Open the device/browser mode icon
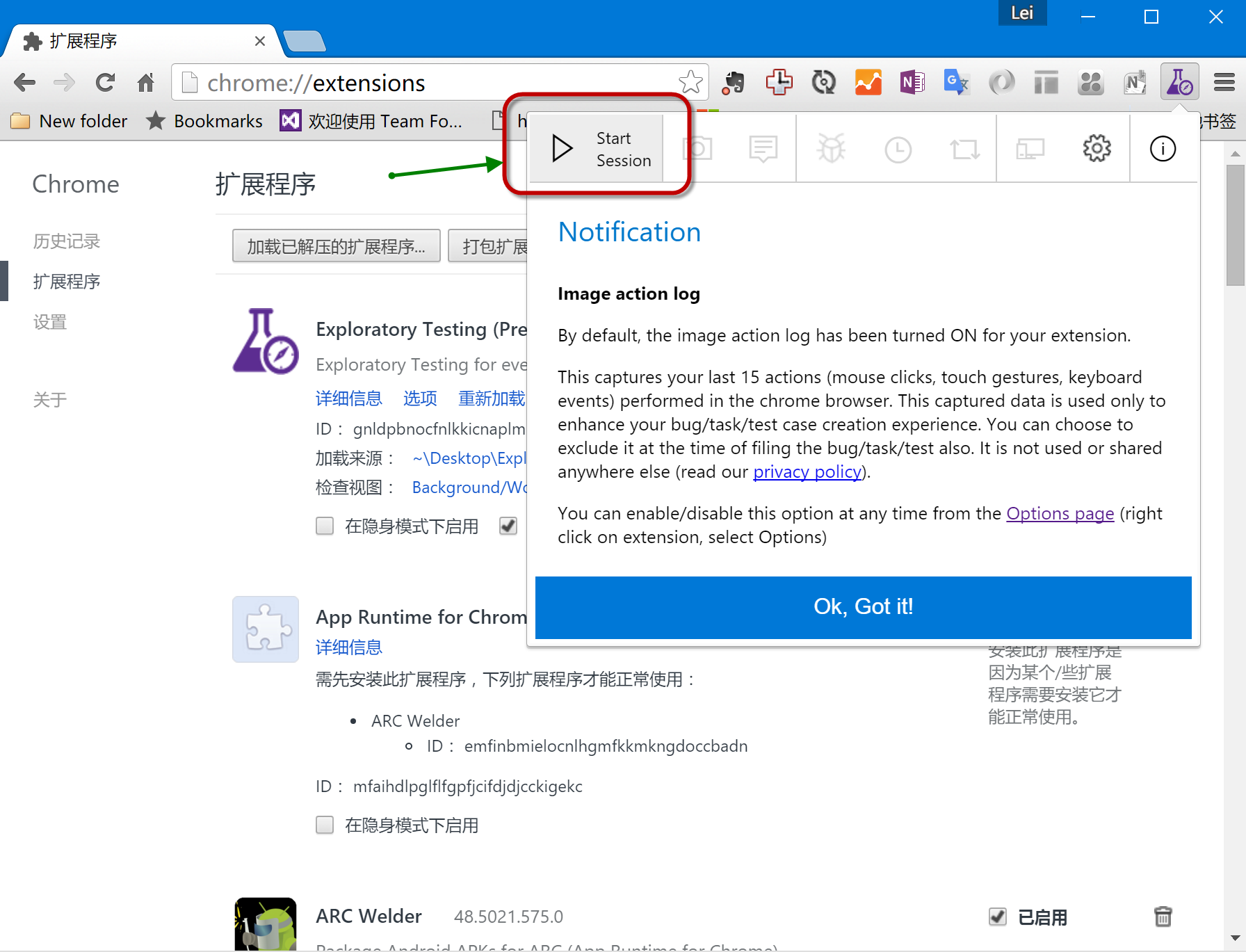Image resolution: width=1246 pixels, height=952 pixels. 1030,149
